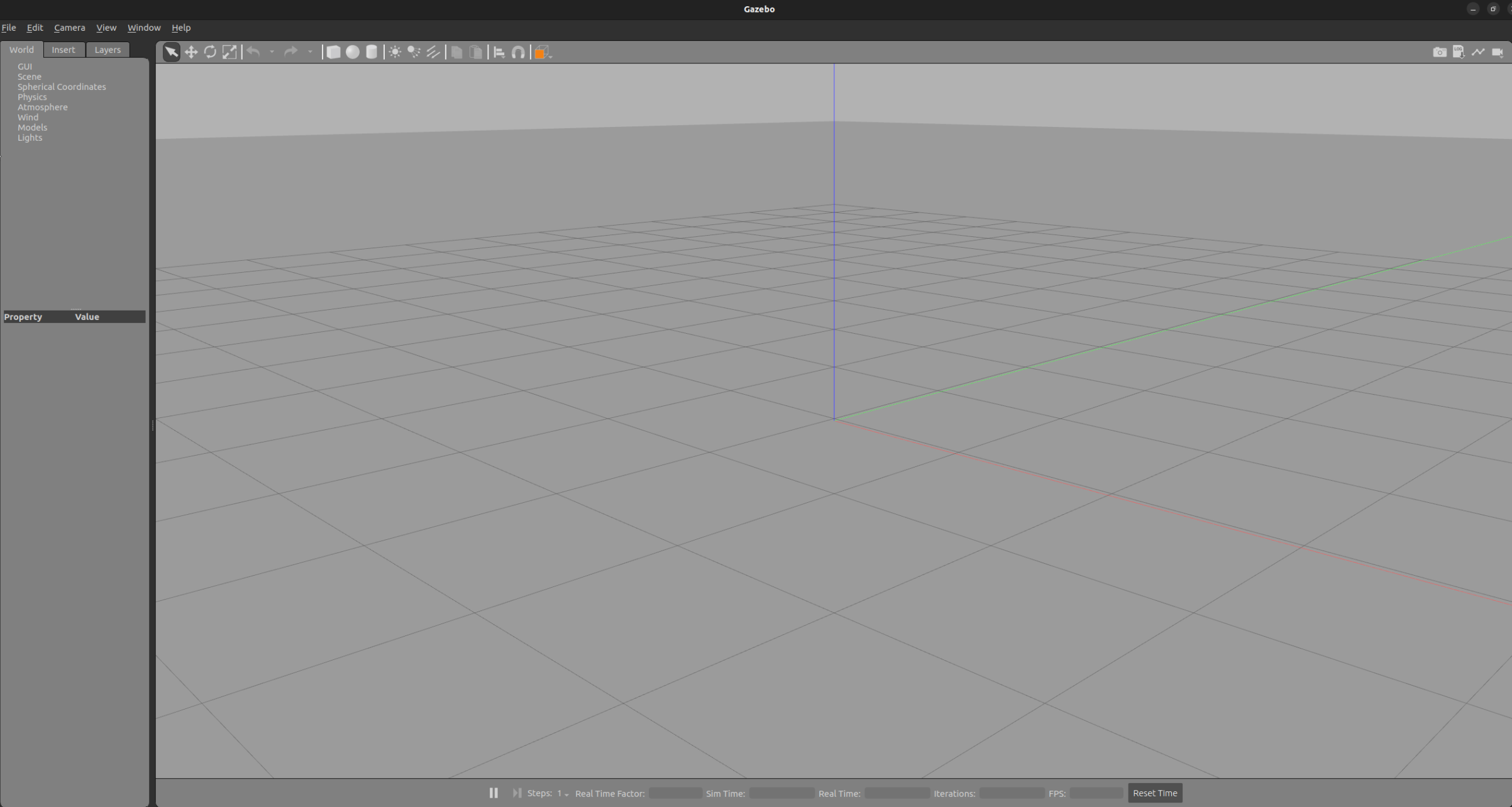The width and height of the screenshot is (1512, 807).
Task: Select Spherical Coordinates tree item
Action: [62, 87]
